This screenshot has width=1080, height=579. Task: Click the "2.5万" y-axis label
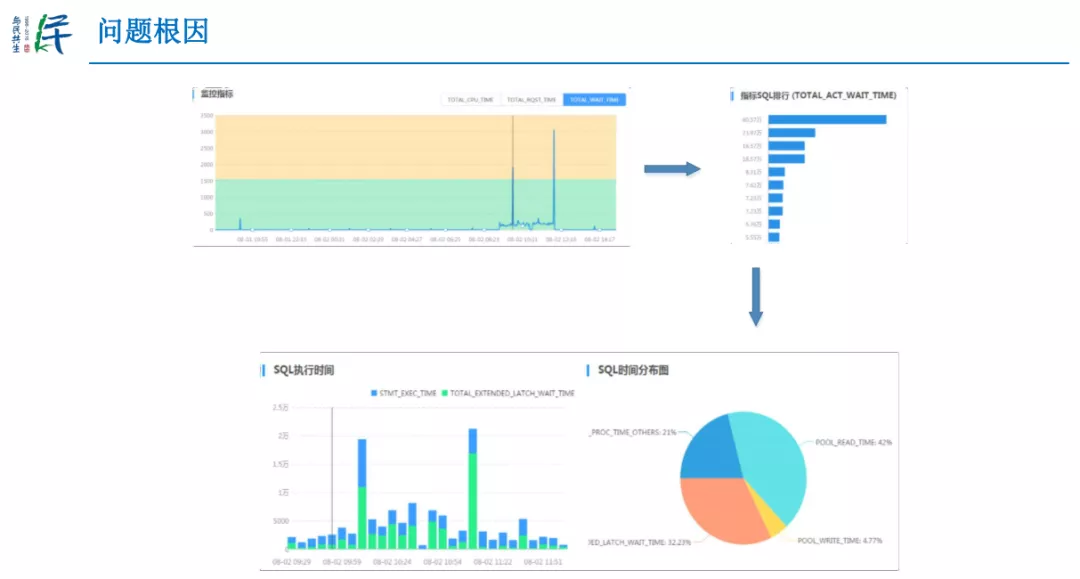(x=280, y=408)
